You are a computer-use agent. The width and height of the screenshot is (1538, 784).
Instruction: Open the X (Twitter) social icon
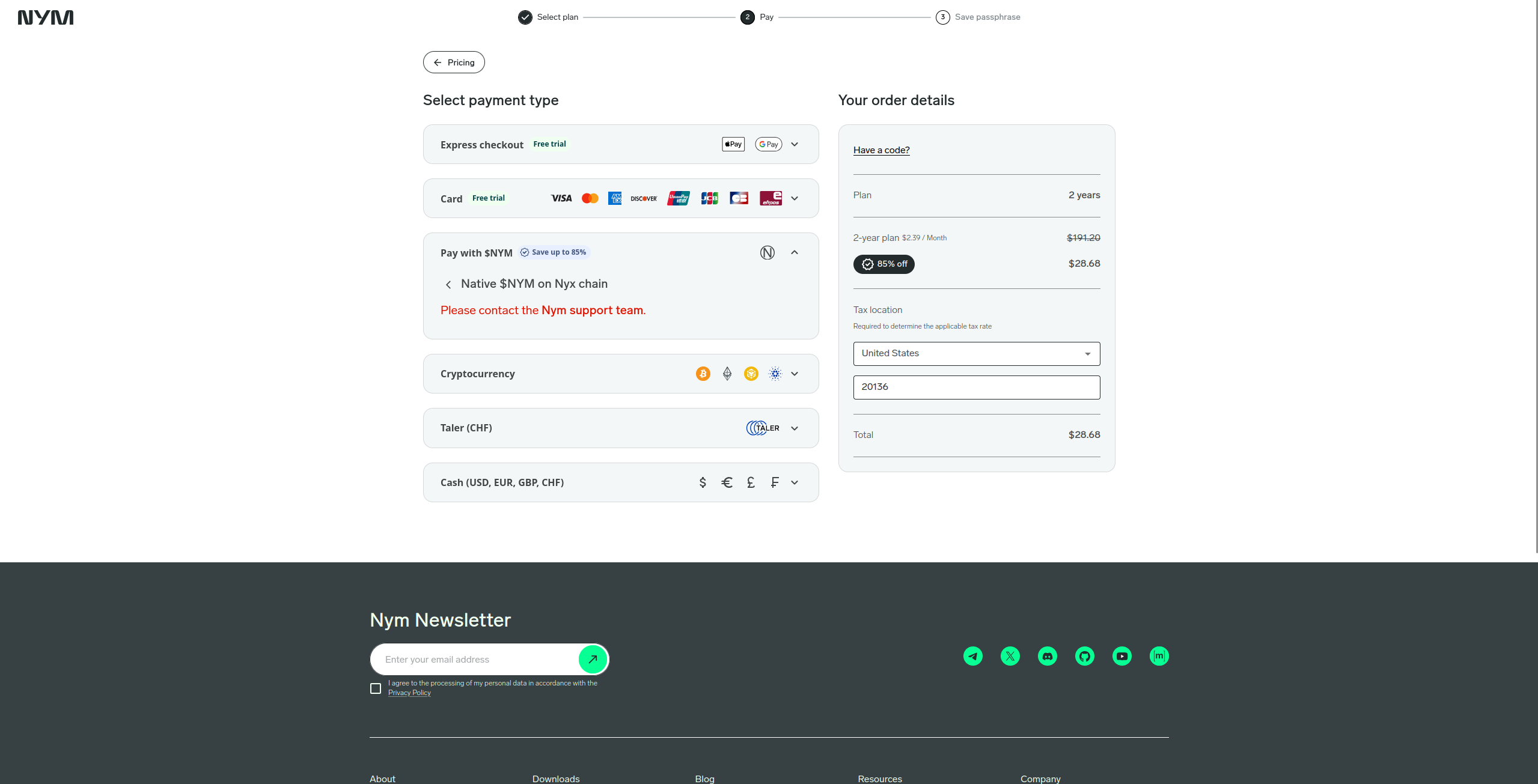tap(1010, 656)
